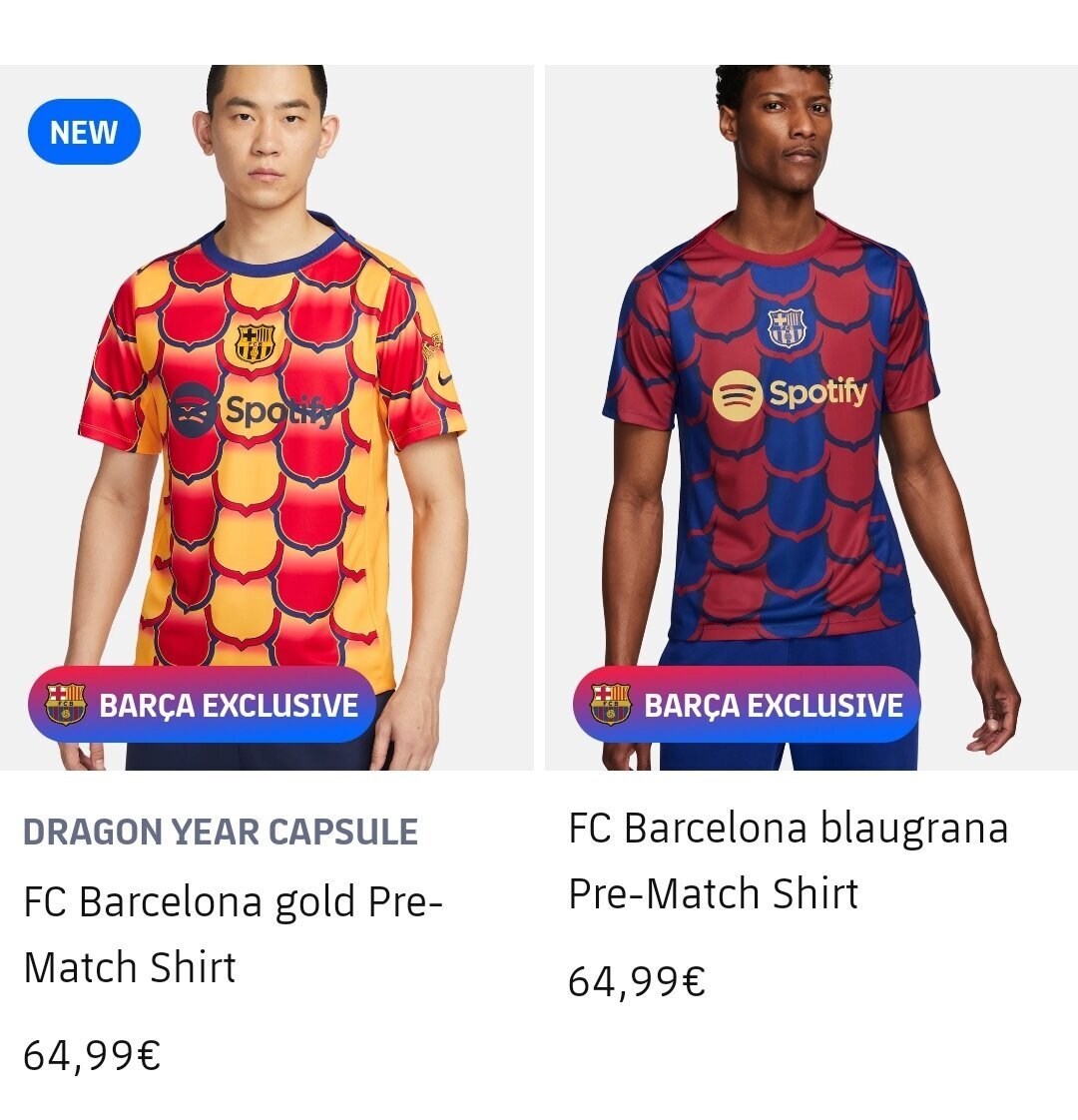
Task: Open the DRAGON YEAR CAPSULE collection label
Action: pyautogui.click(x=221, y=833)
